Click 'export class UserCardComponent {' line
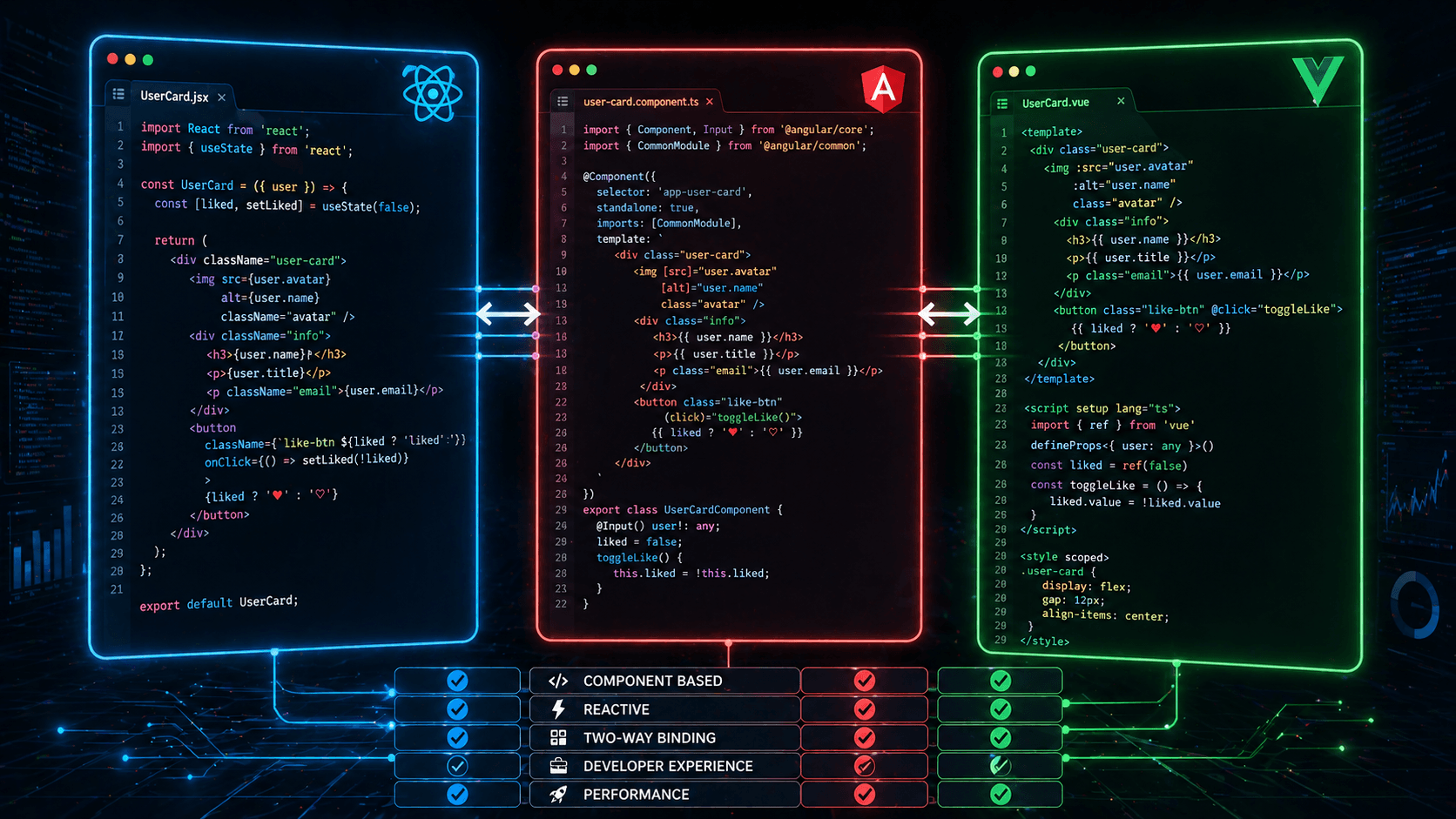The height and width of the screenshot is (819, 1456). (683, 510)
